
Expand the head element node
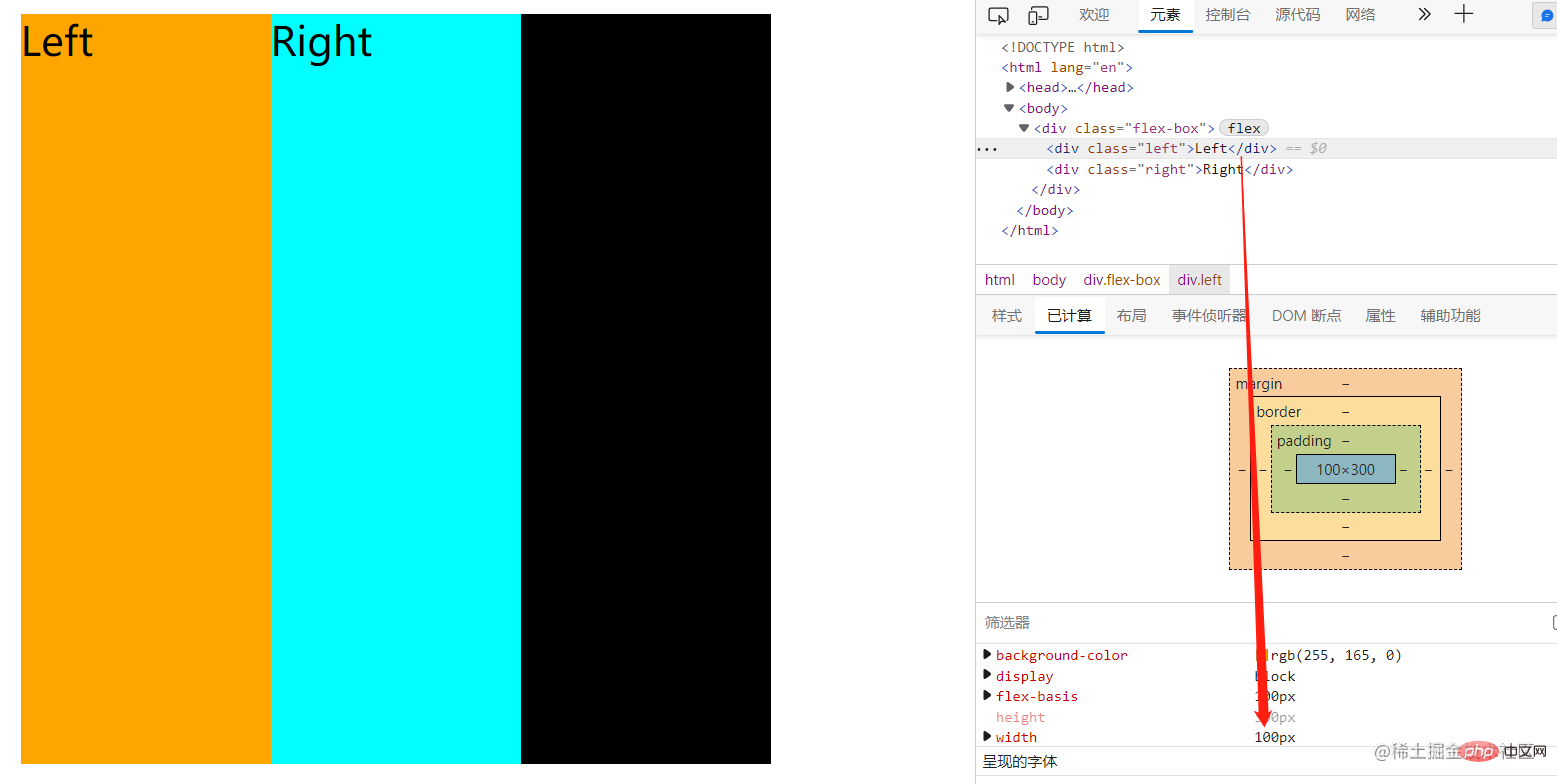coord(1010,87)
